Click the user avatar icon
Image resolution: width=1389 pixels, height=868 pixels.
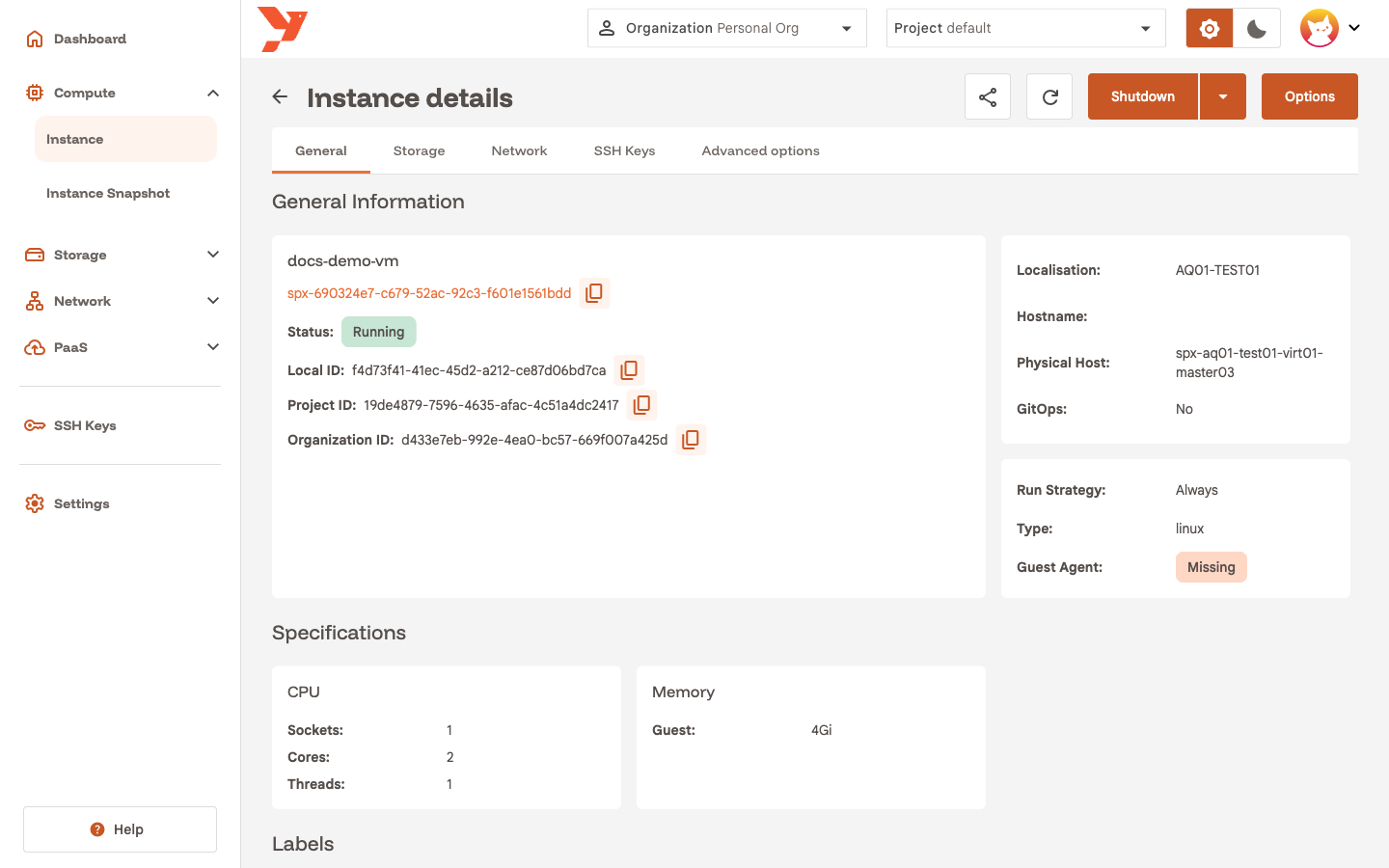[1319, 28]
